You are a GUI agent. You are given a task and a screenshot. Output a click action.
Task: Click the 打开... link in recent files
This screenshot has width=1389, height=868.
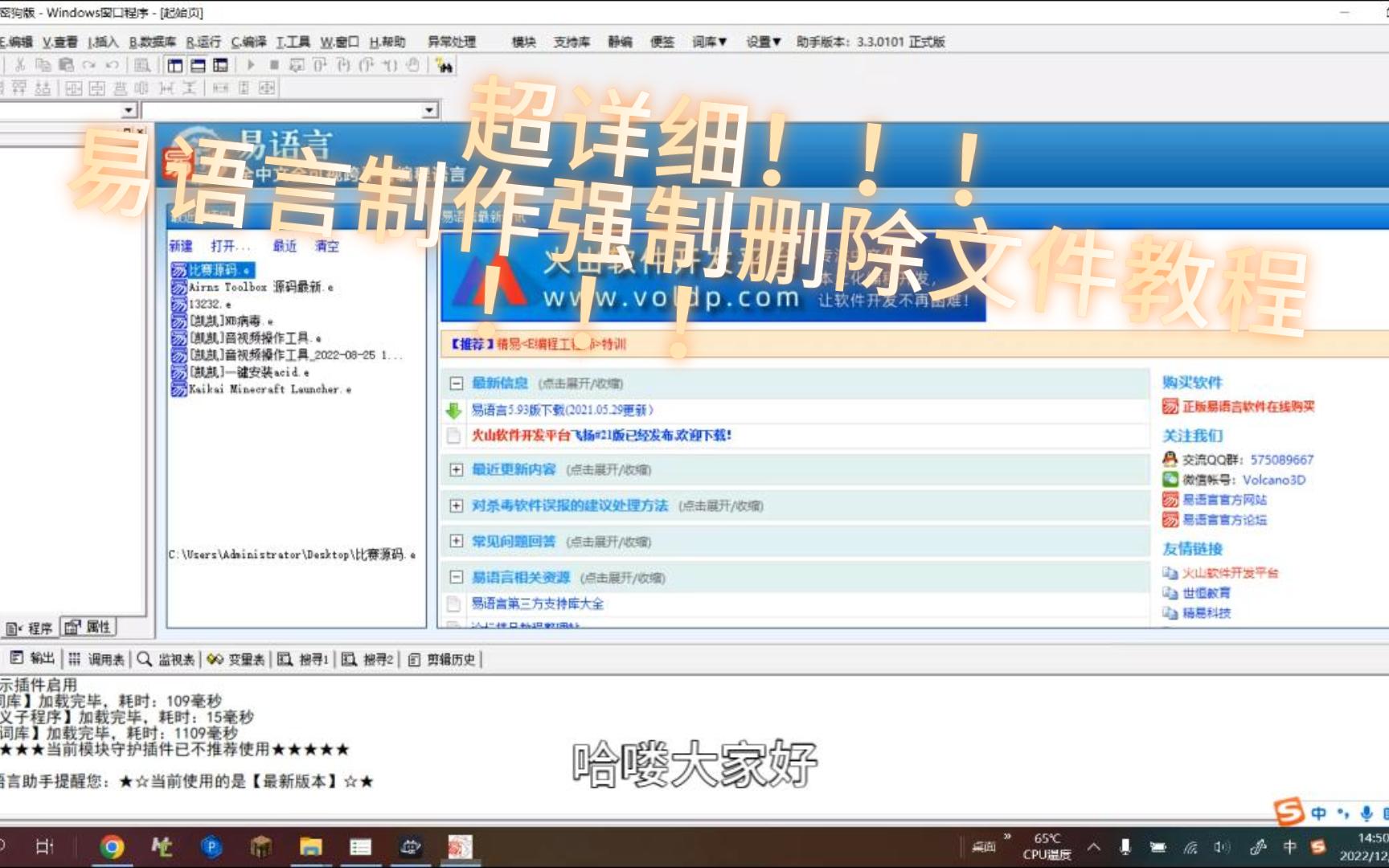[x=231, y=246]
